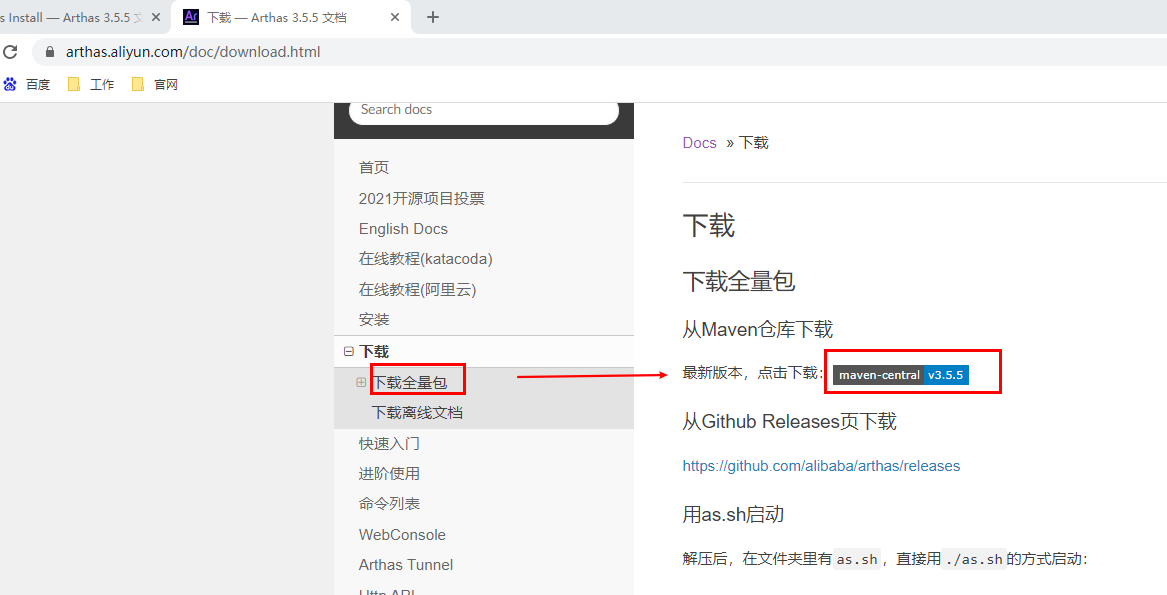This screenshot has width=1167, height=595.
Task: Click the 从Maven仓库下载 heading
Action: tap(758, 329)
